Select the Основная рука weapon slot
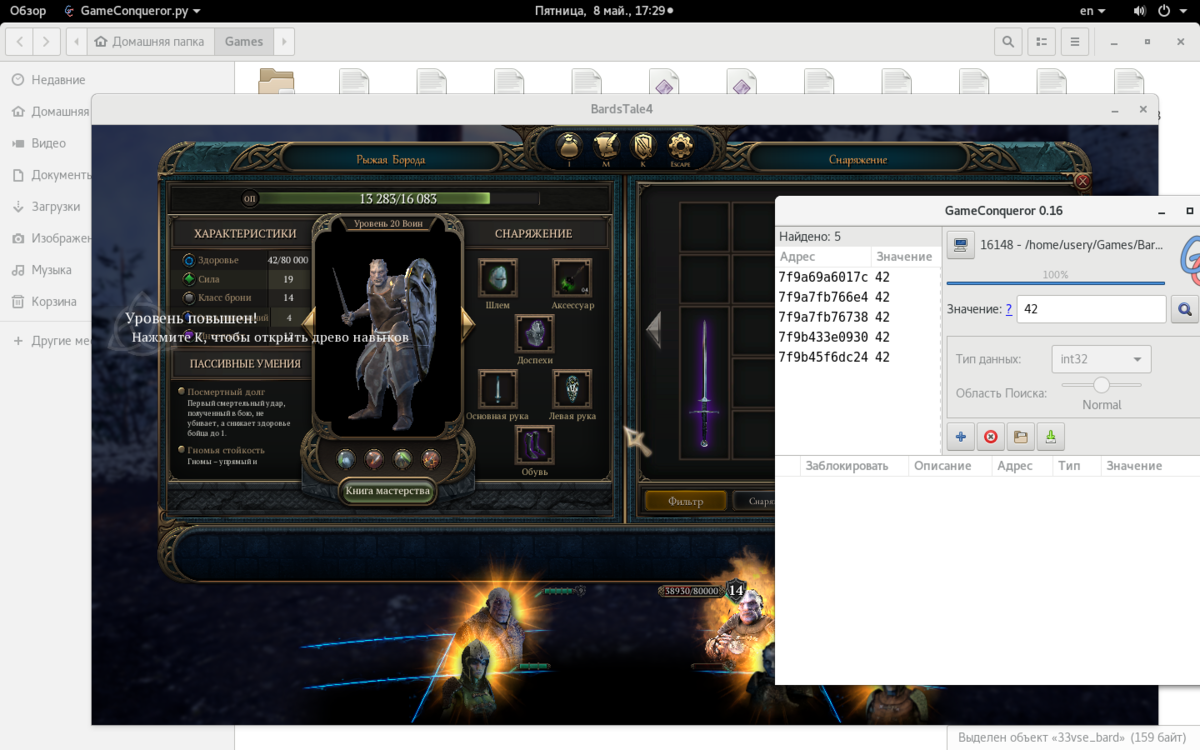This screenshot has width=1200, height=750. click(x=497, y=389)
